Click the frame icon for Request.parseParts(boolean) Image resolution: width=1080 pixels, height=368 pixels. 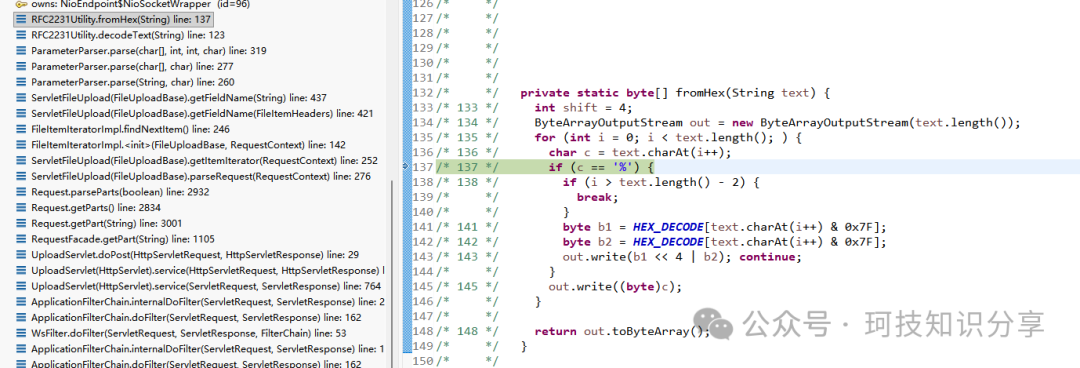coord(21,192)
